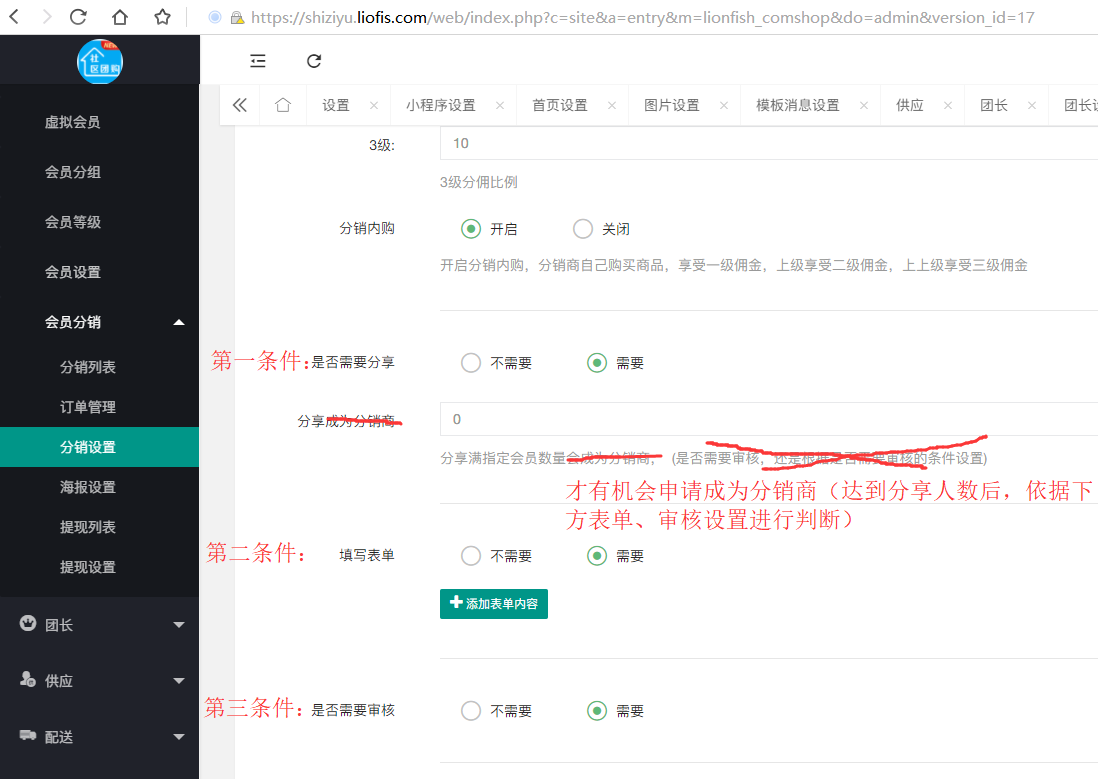Switch to the 模板消息设置 tab
The width and height of the screenshot is (1098, 779).
click(798, 105)
